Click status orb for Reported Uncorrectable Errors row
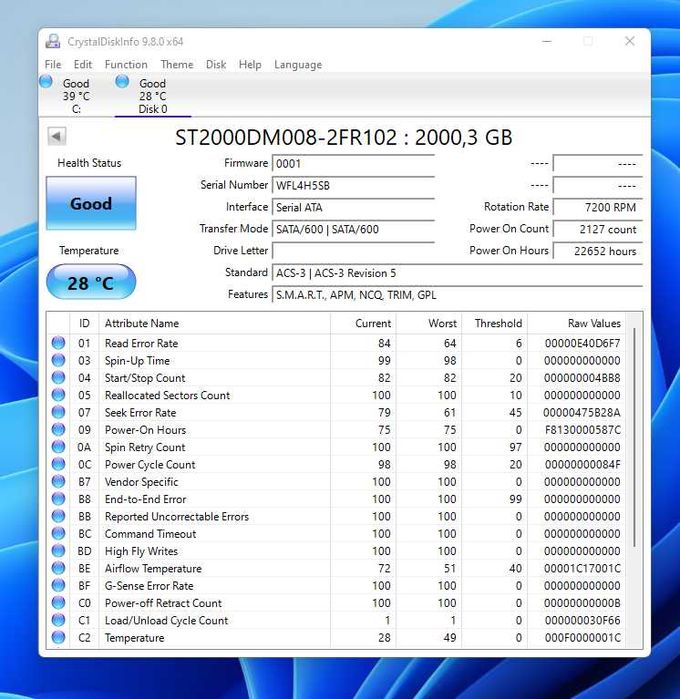680x699 pixels. tap(58, 516)
